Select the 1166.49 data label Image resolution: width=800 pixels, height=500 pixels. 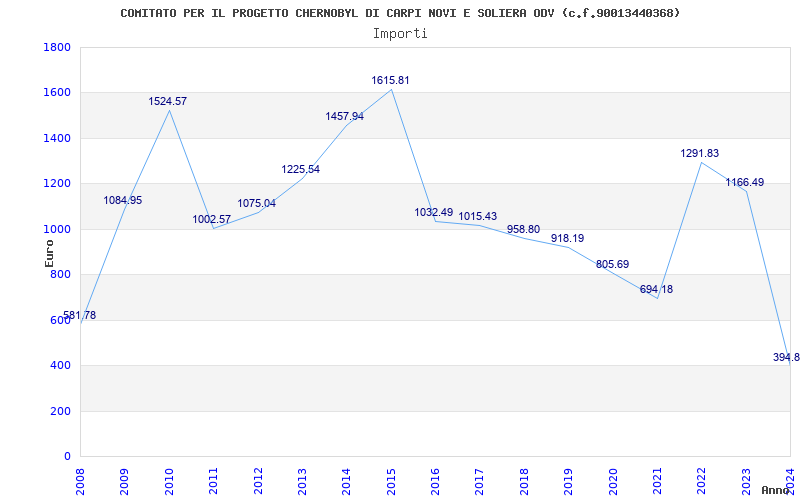click(745, 182)
